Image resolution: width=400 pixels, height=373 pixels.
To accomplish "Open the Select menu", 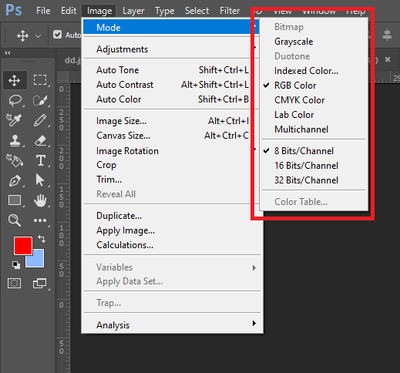I will pos(197,11).
